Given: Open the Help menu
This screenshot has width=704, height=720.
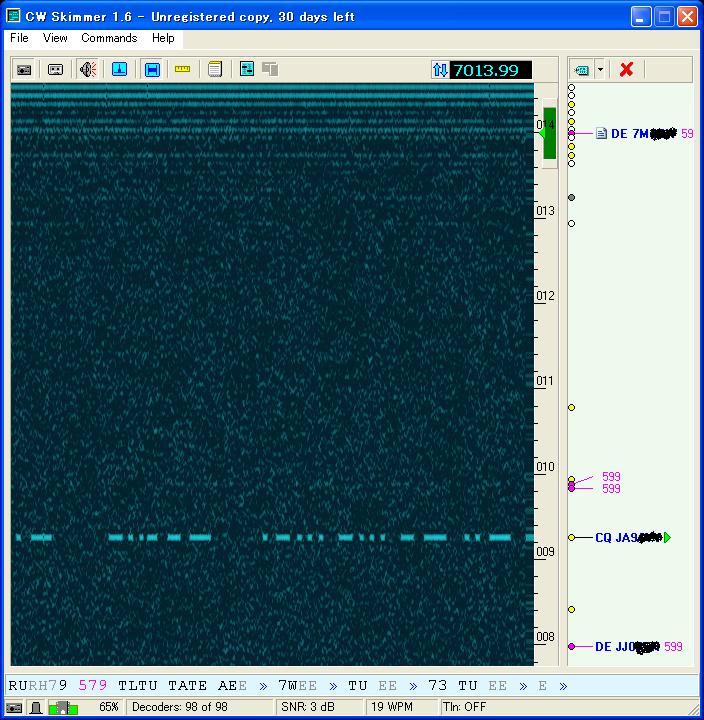Looking at the screenshot, I should tap(163, 38).
